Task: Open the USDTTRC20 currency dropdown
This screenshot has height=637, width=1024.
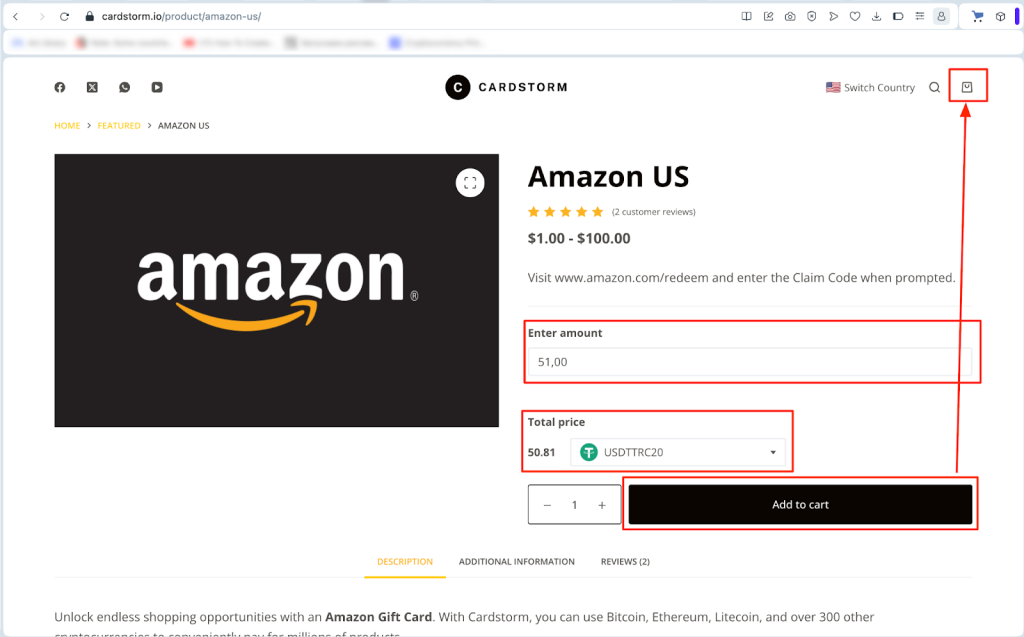Action: 680,452
